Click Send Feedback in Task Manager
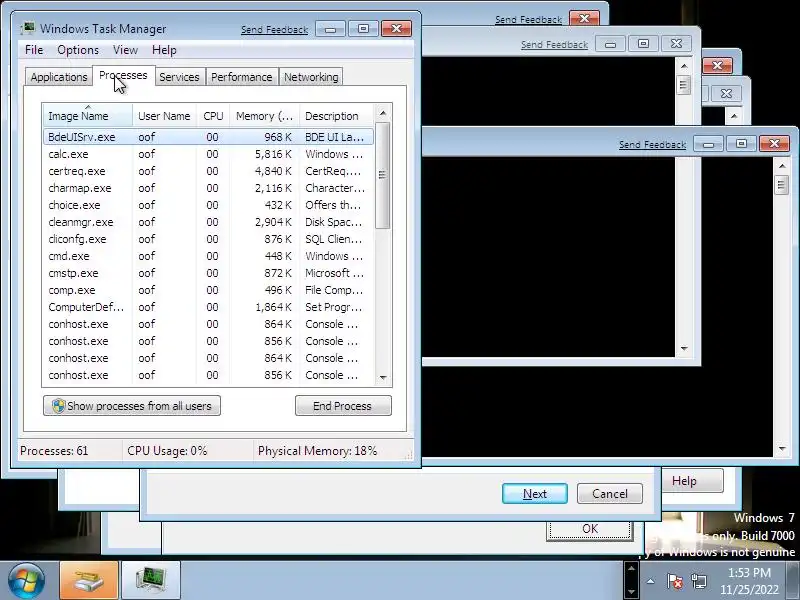The height and width of the screenshot is (600, 800). 274,30
